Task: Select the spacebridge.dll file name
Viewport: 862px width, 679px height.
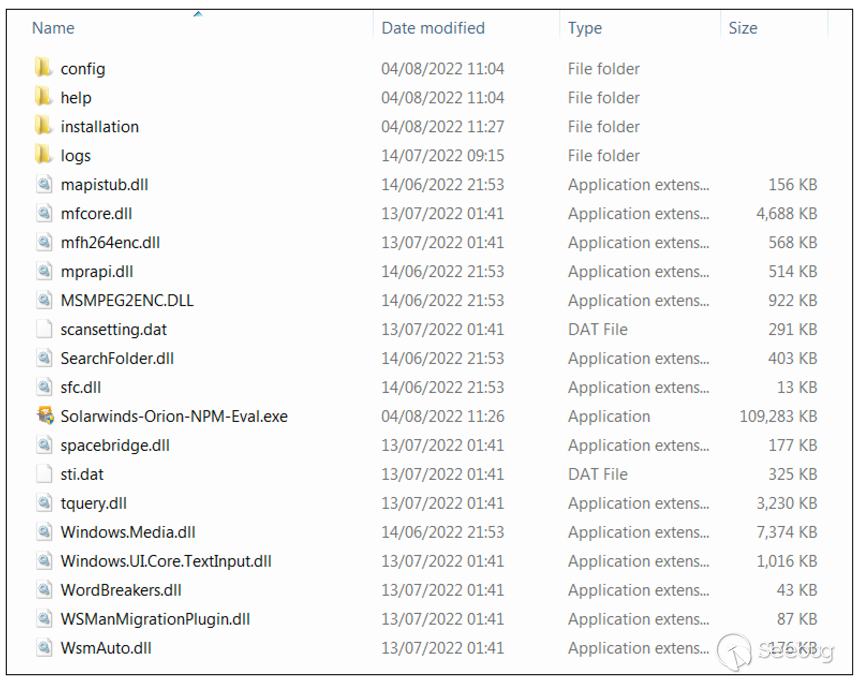Action: pos(115,445)
